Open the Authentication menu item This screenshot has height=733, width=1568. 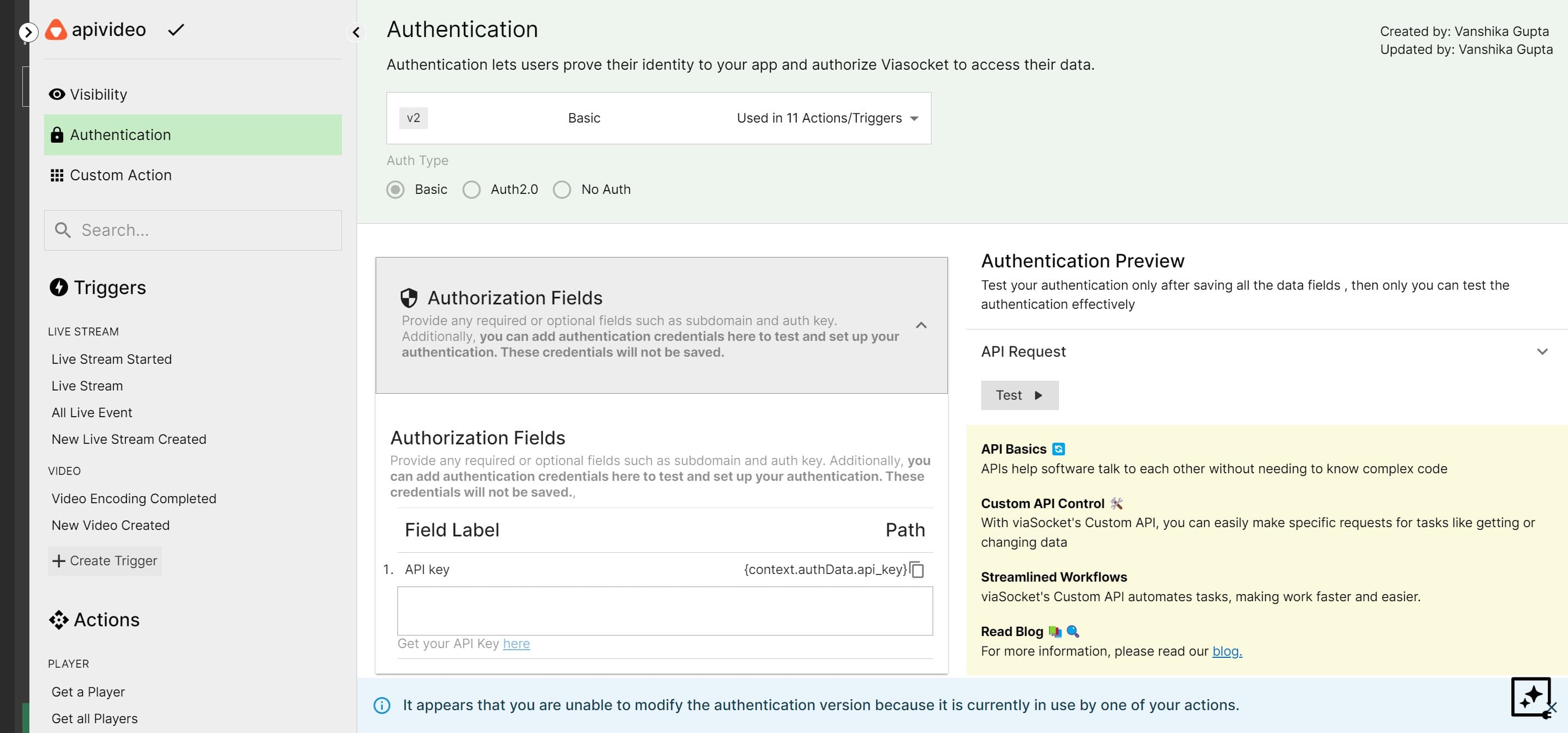tap(193, 135)
